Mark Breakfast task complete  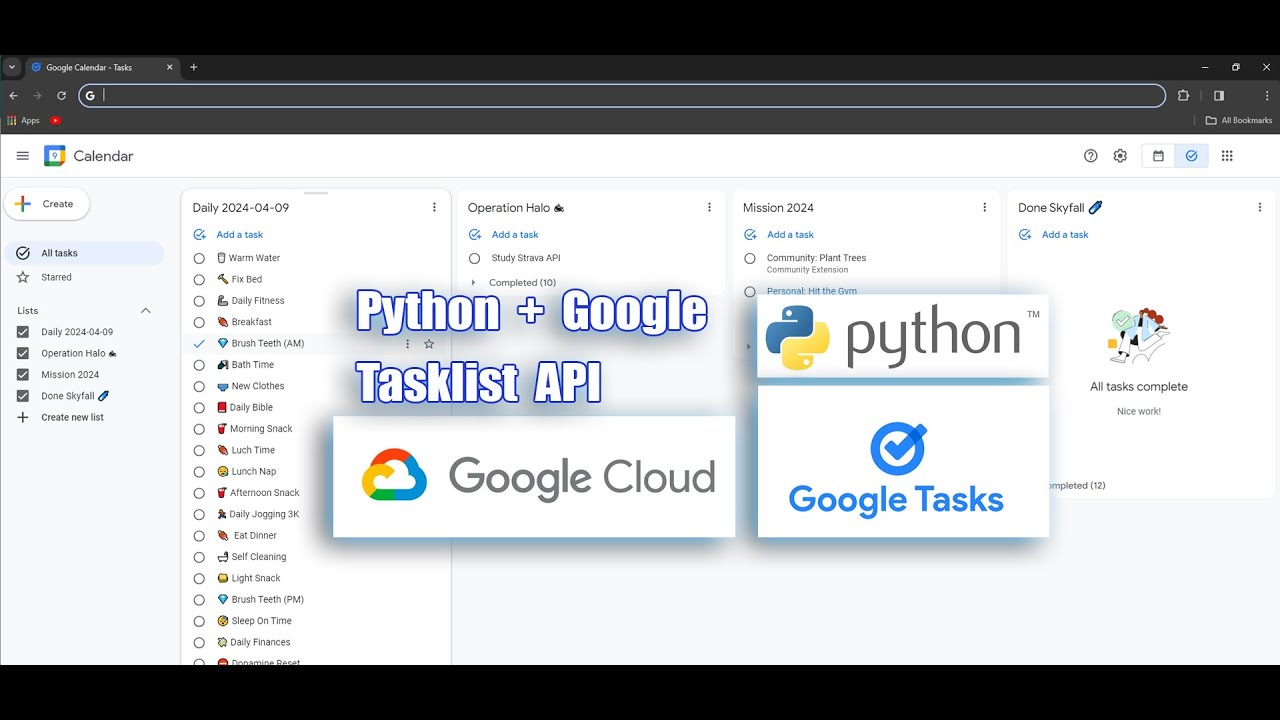[x=199, y=322]
